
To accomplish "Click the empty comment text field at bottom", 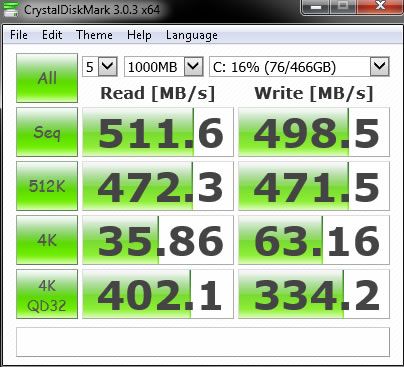I will (203, 342).
